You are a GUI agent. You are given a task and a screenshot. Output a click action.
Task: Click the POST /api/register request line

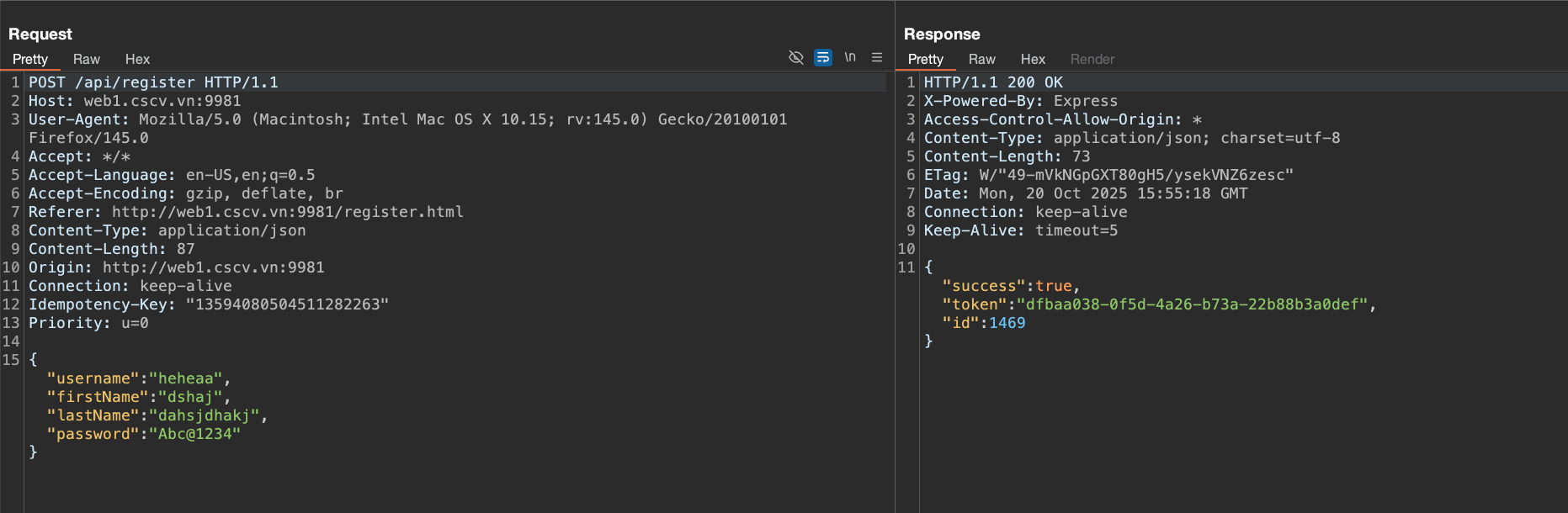pyautogui.click(x=153, y=82)
